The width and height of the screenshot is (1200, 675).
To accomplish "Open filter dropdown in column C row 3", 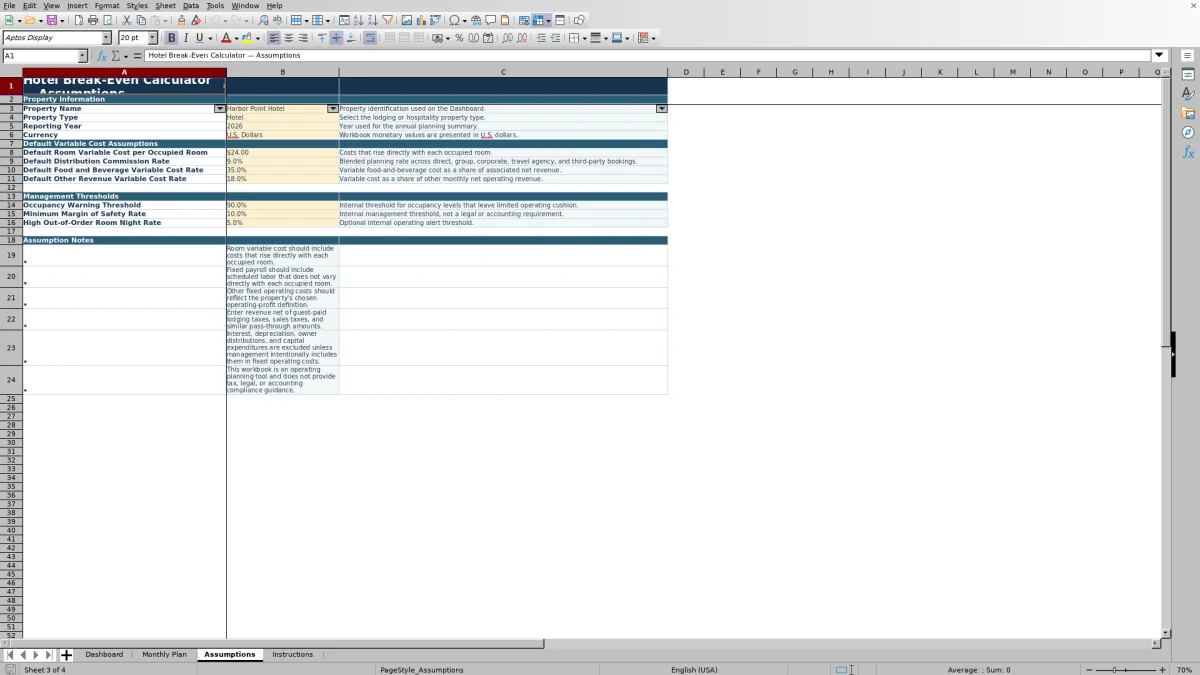I will 661,108.
